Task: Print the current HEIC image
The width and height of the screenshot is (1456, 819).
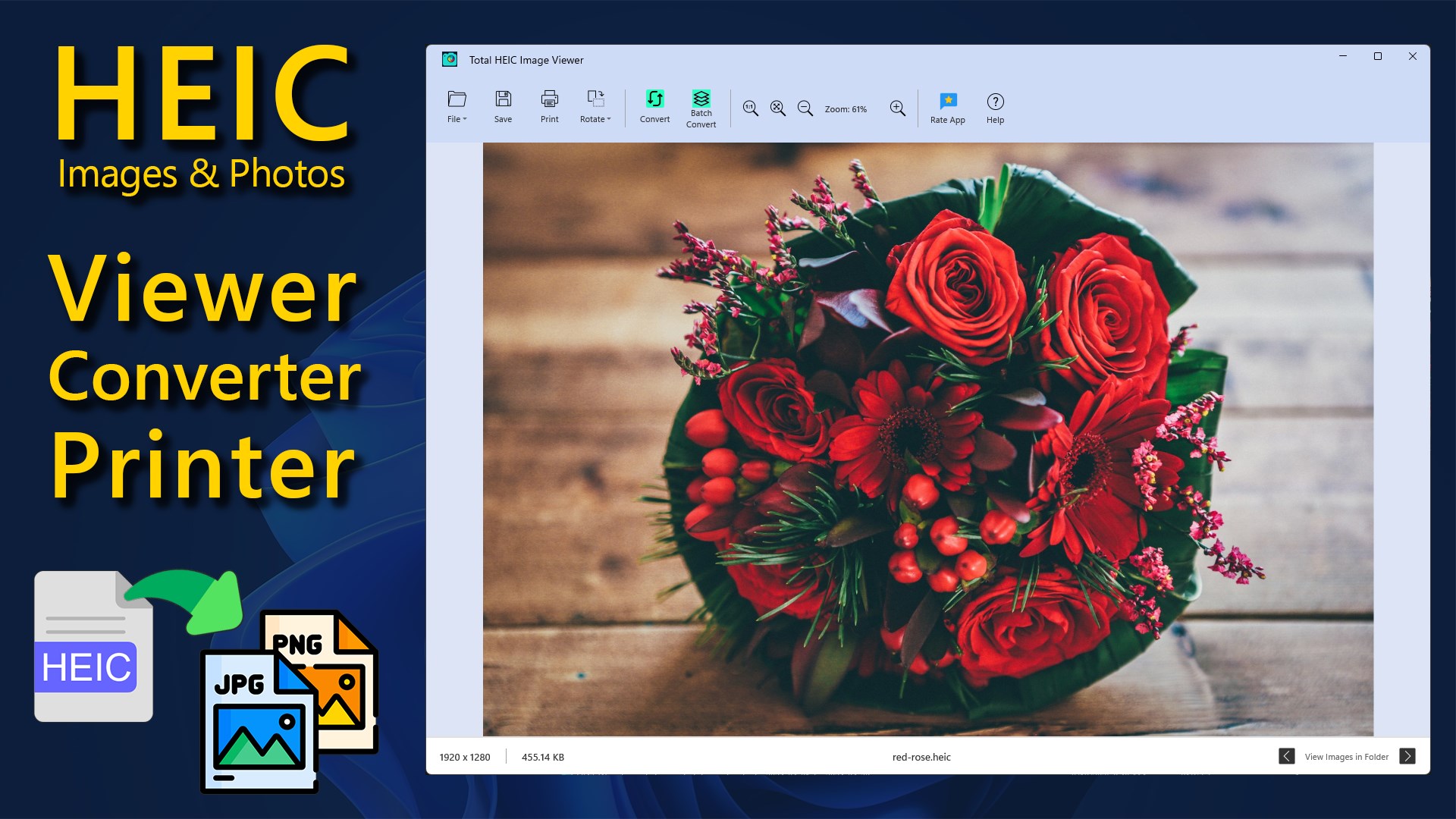Action: (x=549, y=106)
